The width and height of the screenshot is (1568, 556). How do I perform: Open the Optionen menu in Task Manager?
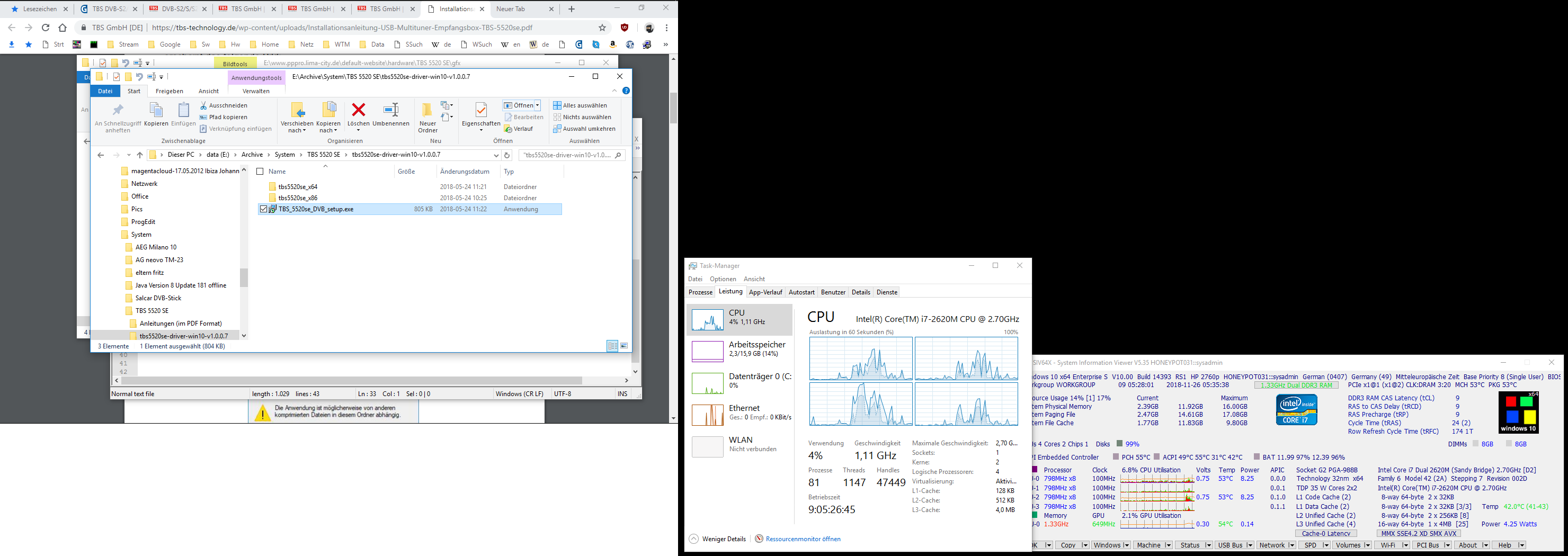723,279
